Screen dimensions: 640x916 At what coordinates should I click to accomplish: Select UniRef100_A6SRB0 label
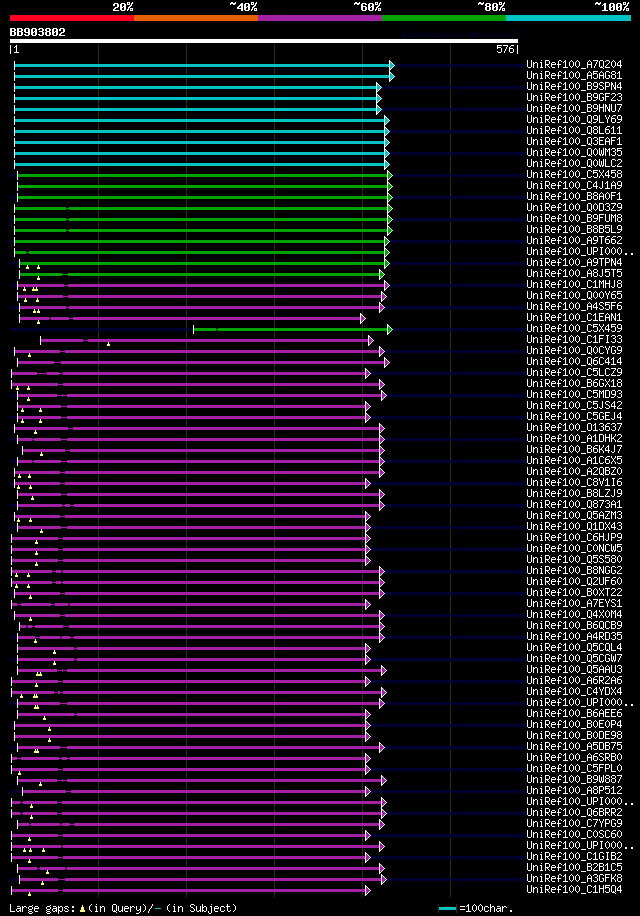574,757
